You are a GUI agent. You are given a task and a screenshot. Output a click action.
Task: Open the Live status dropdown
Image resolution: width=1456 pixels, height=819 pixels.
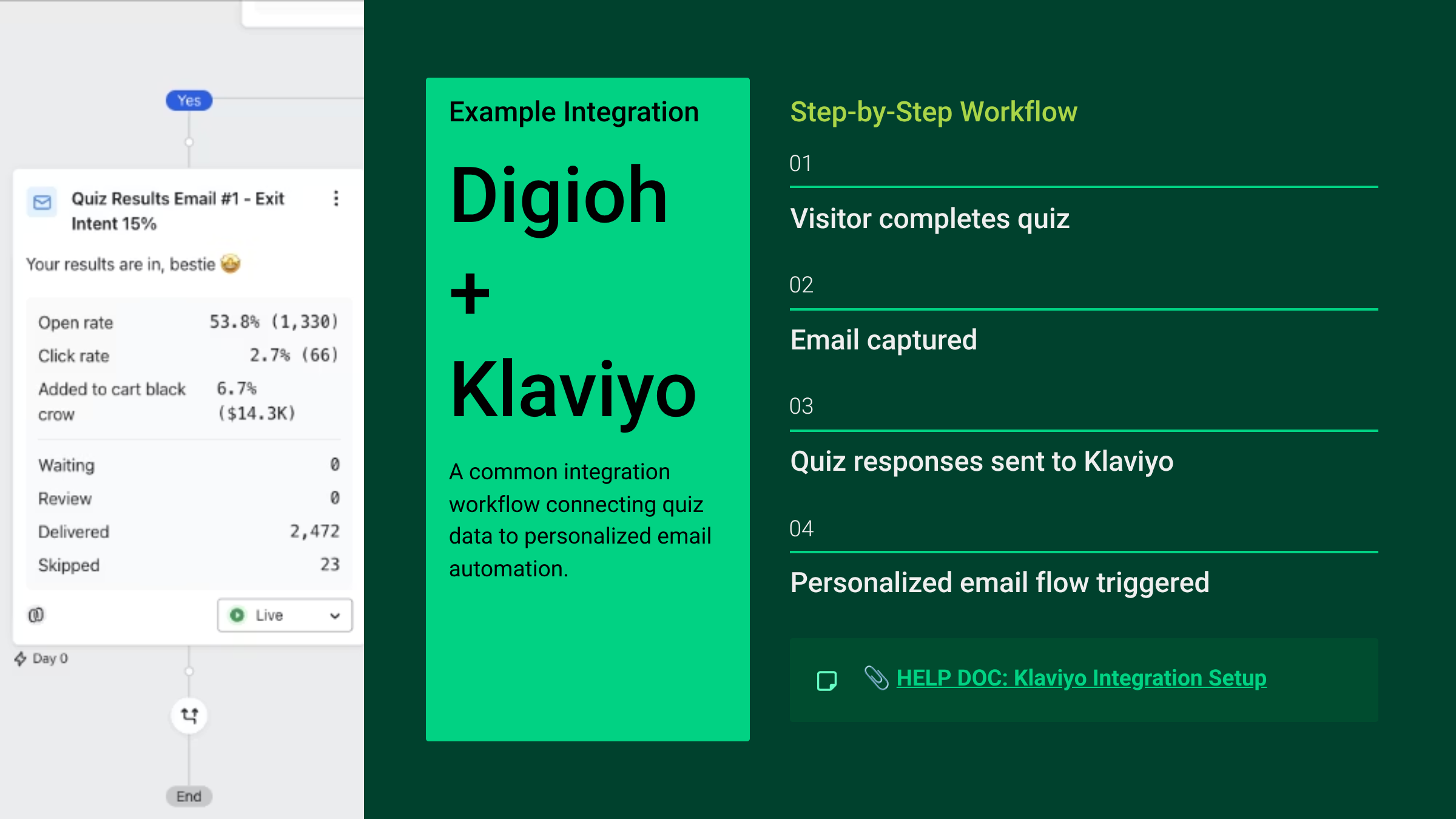pyautogui.click(x=285, y=615)
